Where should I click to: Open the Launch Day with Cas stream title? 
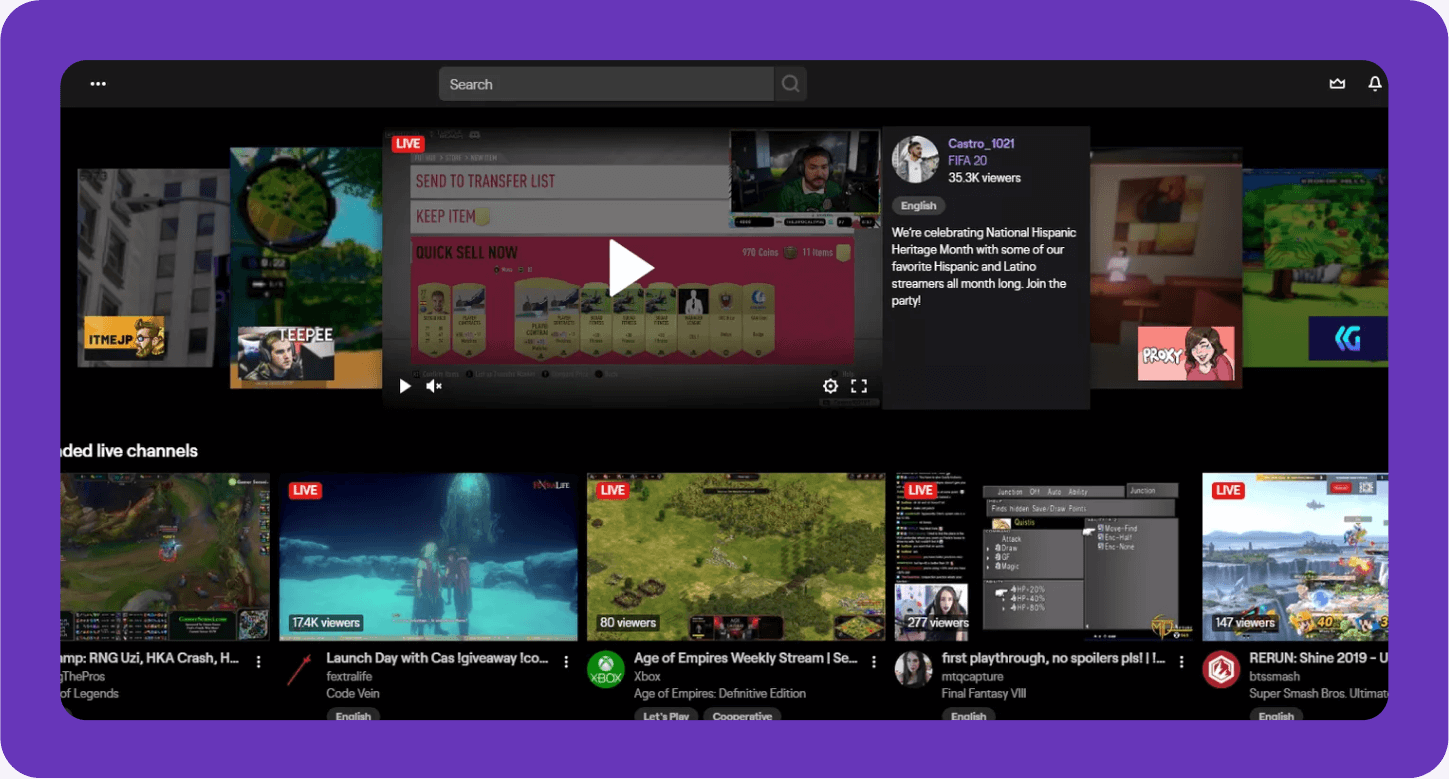point(437,659)
